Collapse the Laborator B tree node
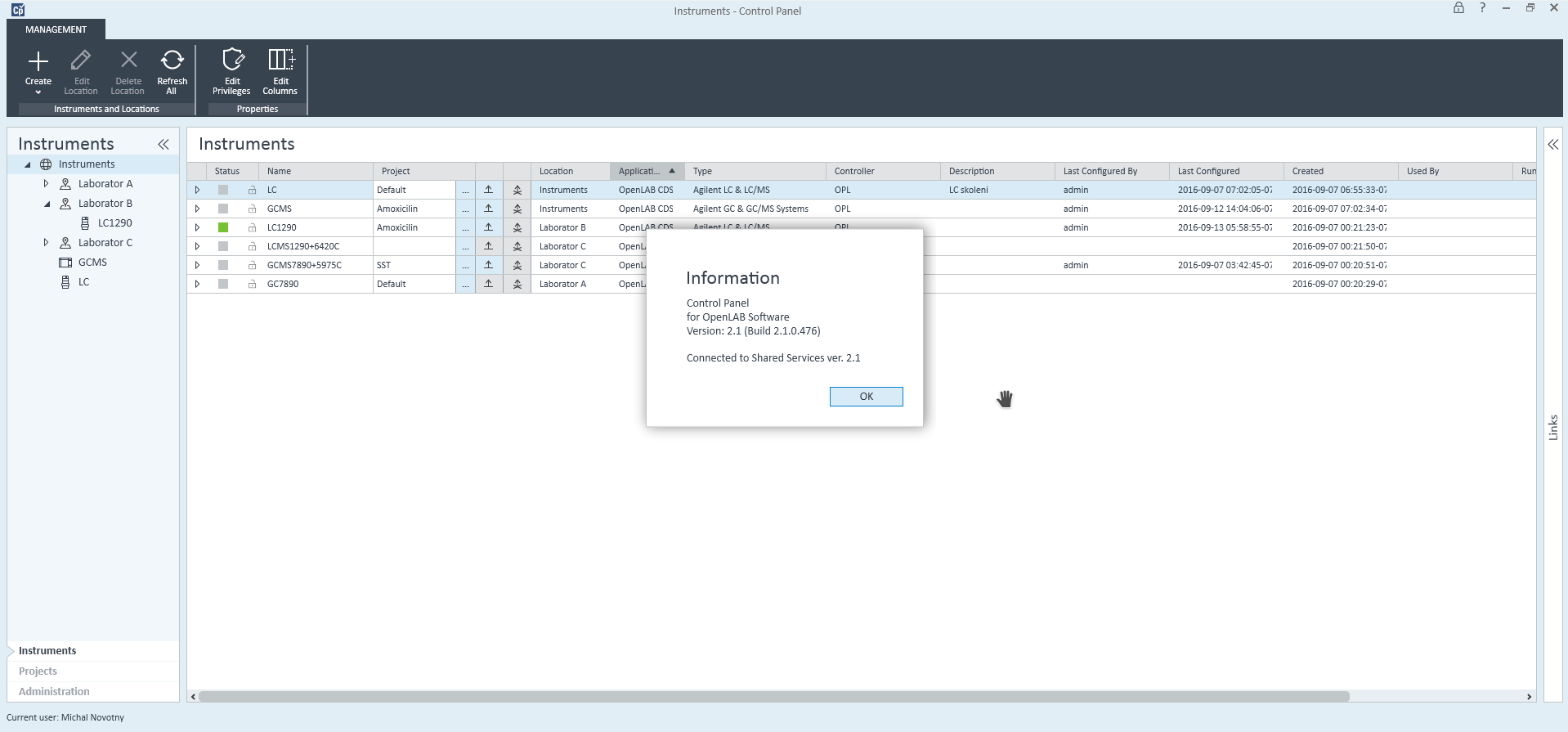This screenshot has height=732, width=1568. pos(47,204)
